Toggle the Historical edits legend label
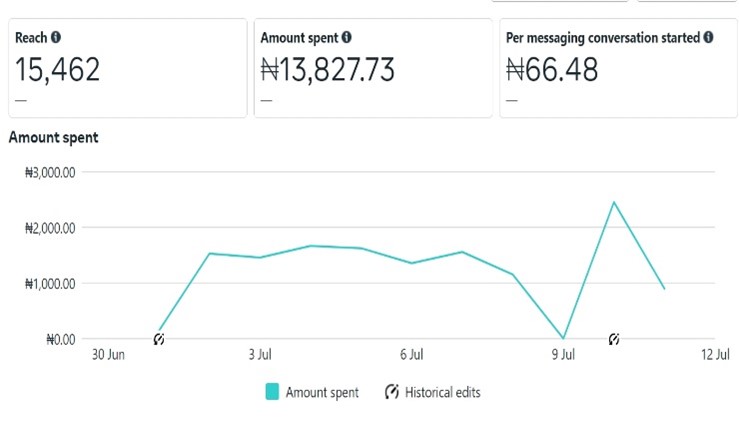The width and height of the screenshot is (739, 424). click(442, 392)
